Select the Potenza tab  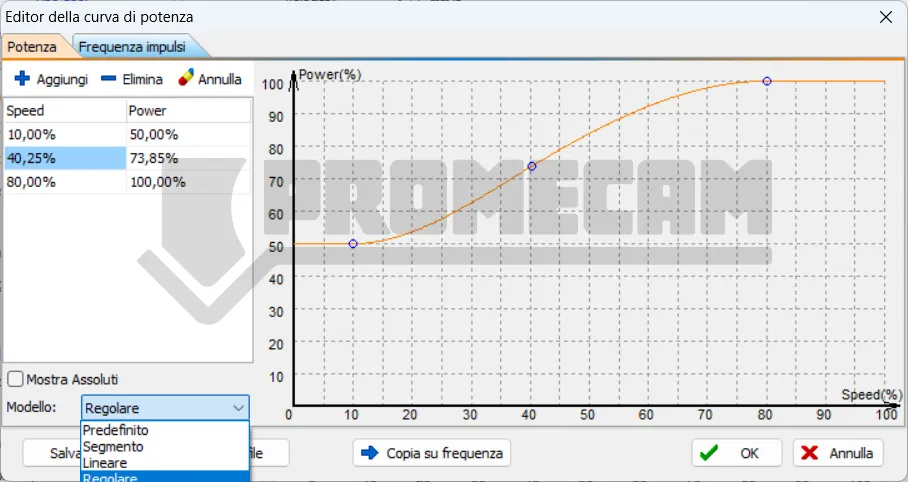(x=33, y=47)
